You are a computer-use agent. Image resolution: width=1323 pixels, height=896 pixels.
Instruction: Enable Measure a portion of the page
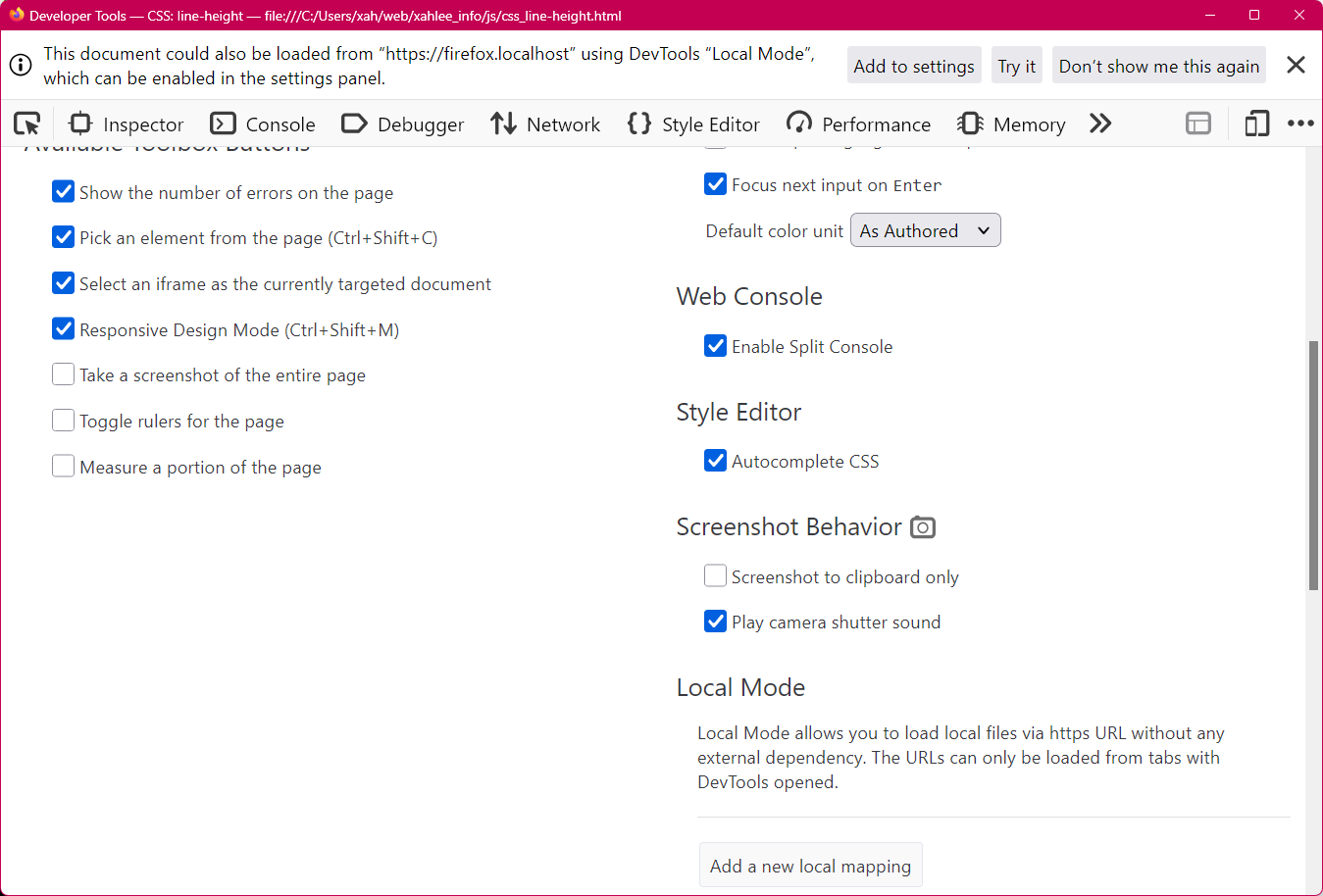(x=64, y=466)
